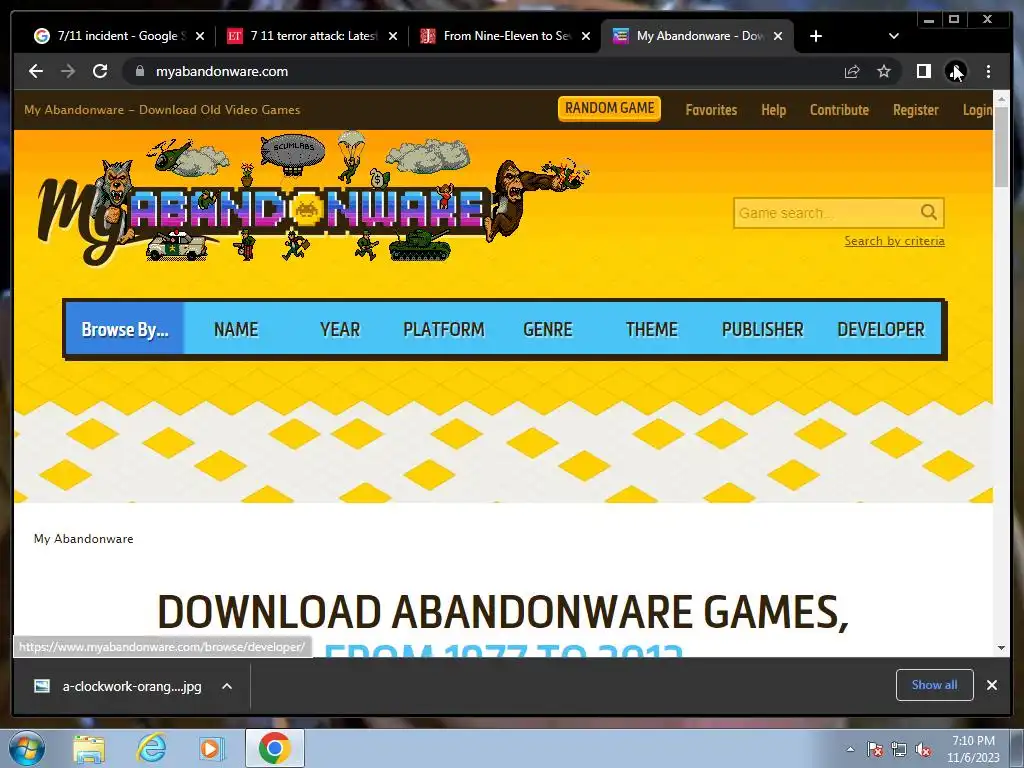
Task: Open the Chrome side panel
Action: click(x=923, y=71)
